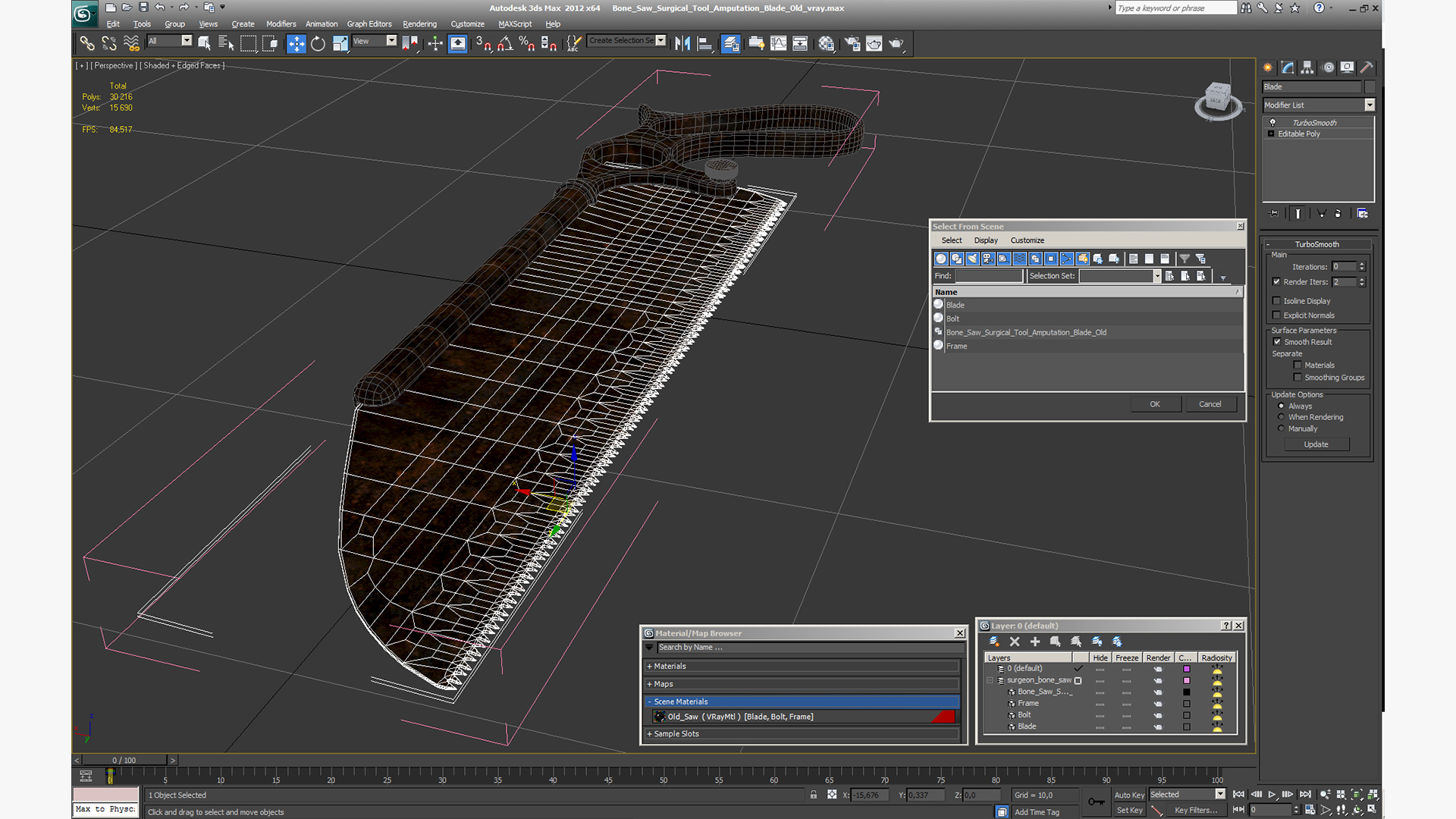Open the Utilities tab with the hammer icon
The image size is (1456, 819).
1367,67
